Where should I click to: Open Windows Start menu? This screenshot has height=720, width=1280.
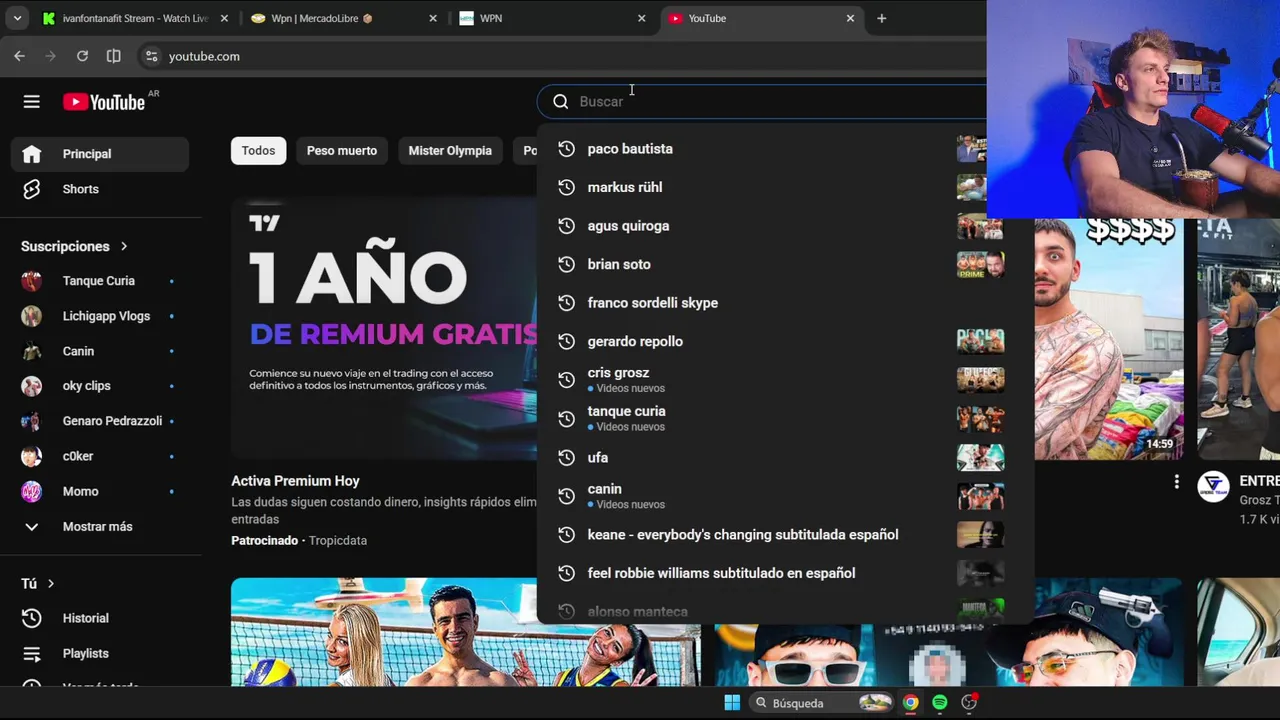click(x=732, y=703)
